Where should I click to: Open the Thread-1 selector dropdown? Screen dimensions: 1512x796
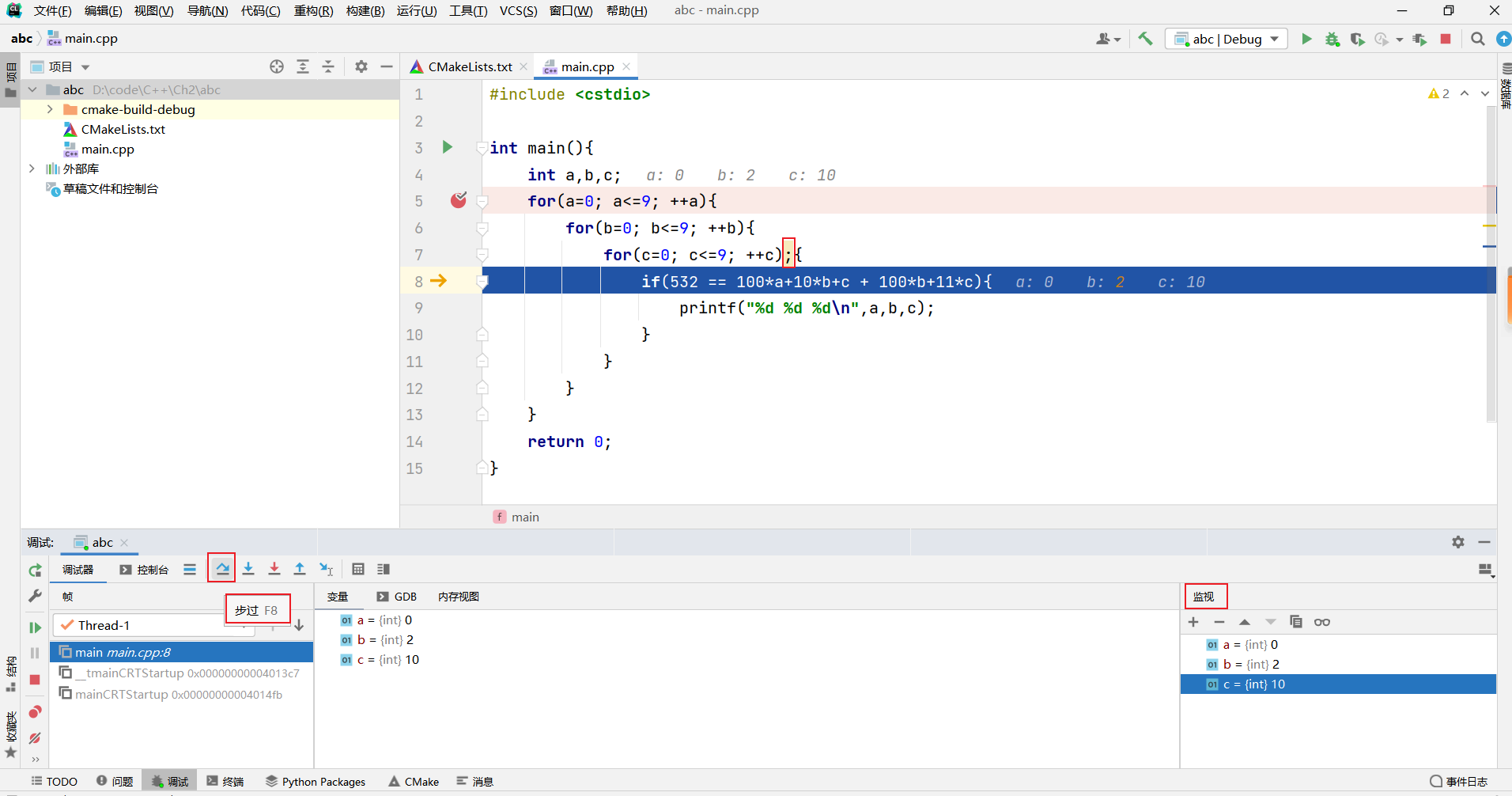[x=153, y=625]
